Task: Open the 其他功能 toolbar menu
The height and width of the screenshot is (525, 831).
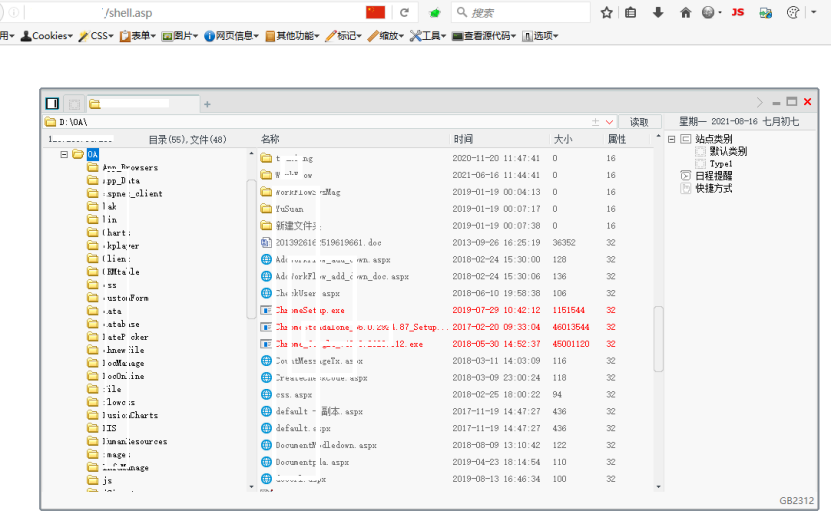Action: 292,35
